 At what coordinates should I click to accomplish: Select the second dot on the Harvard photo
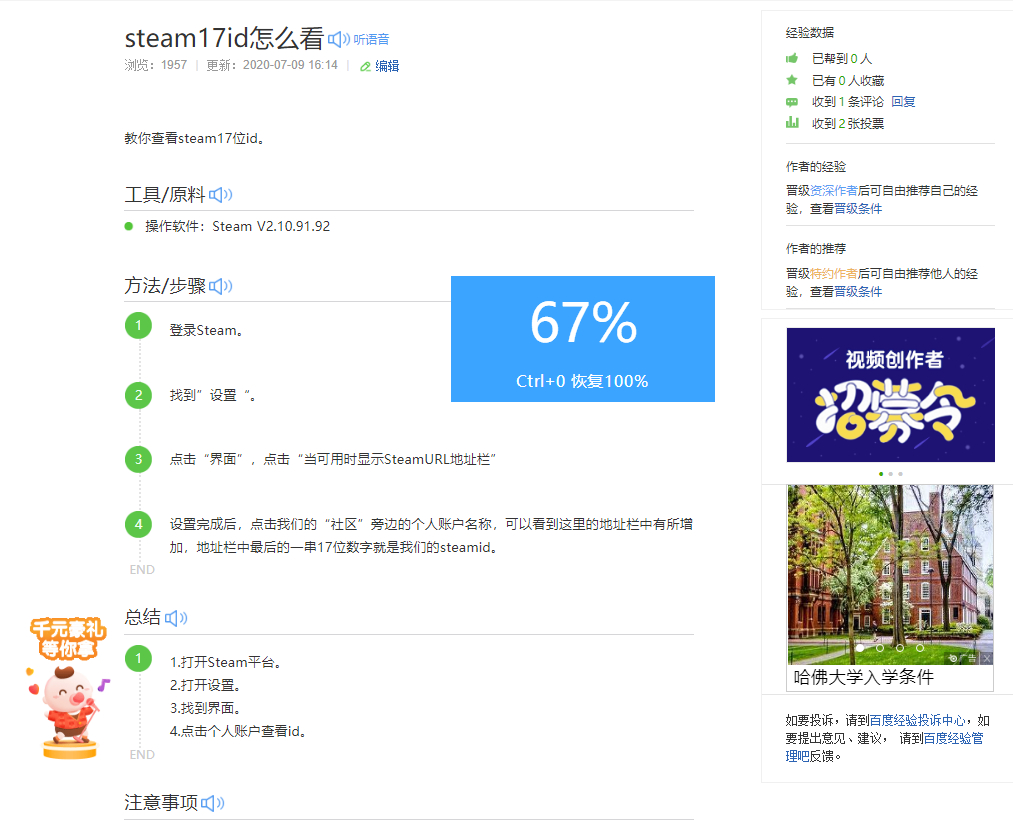tap(880, 648)
